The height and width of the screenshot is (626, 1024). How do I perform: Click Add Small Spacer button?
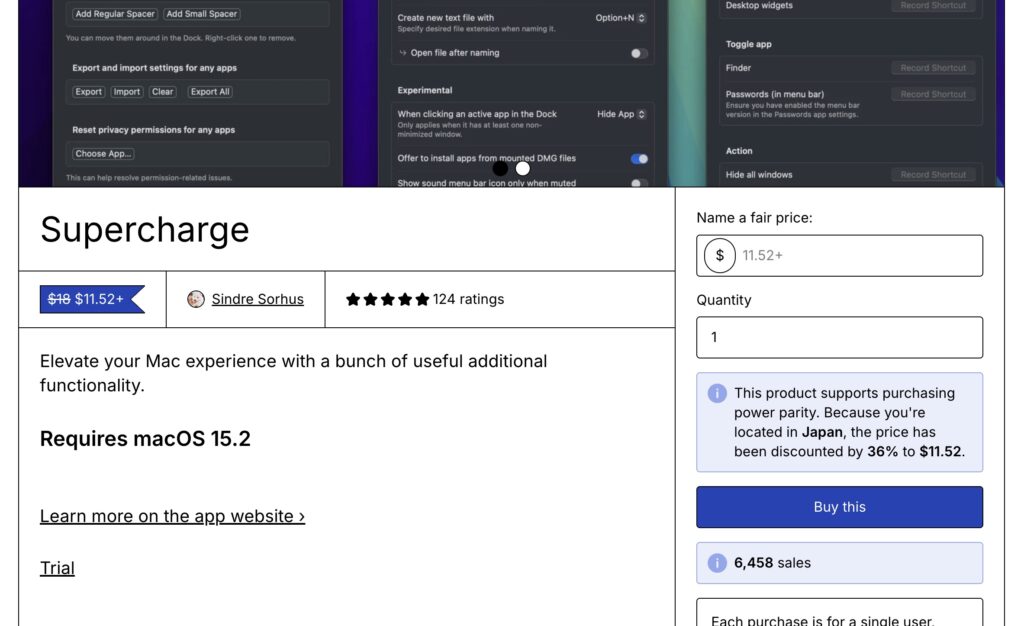click(x=201, y=14)
